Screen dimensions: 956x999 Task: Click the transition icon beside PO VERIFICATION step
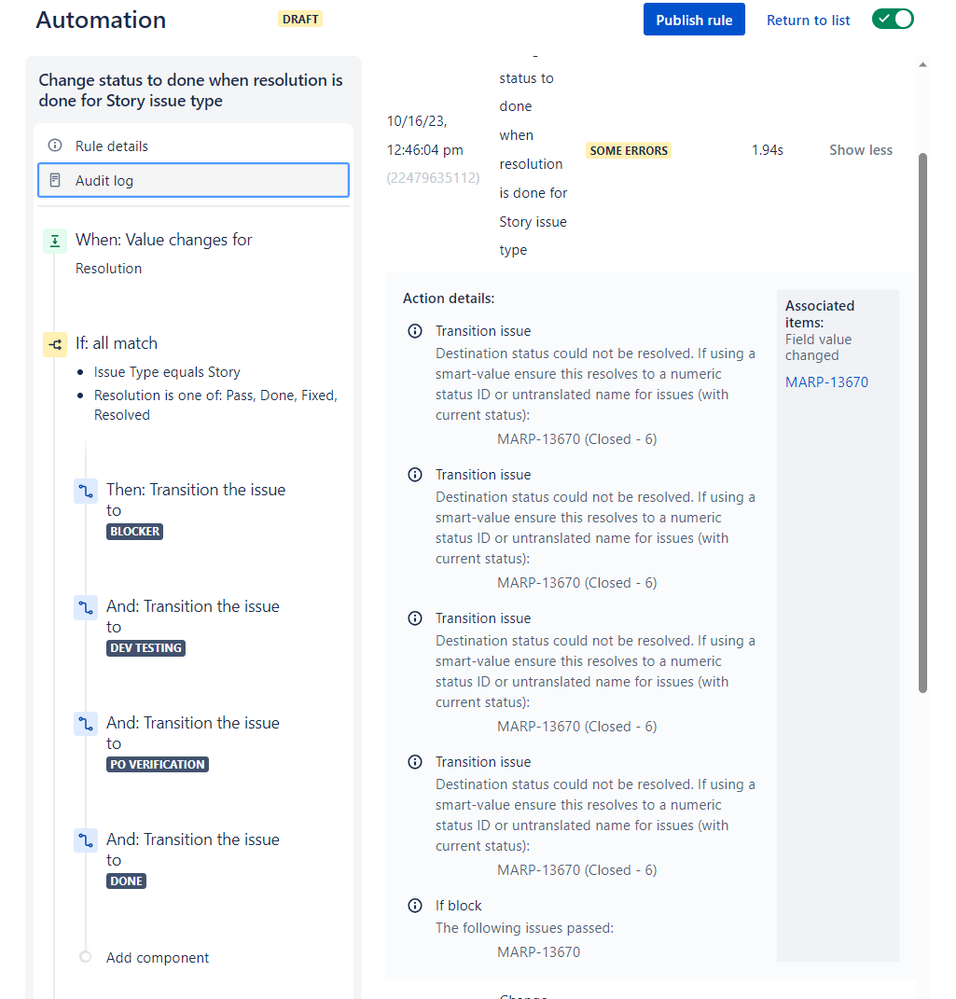tap(85, 724)
